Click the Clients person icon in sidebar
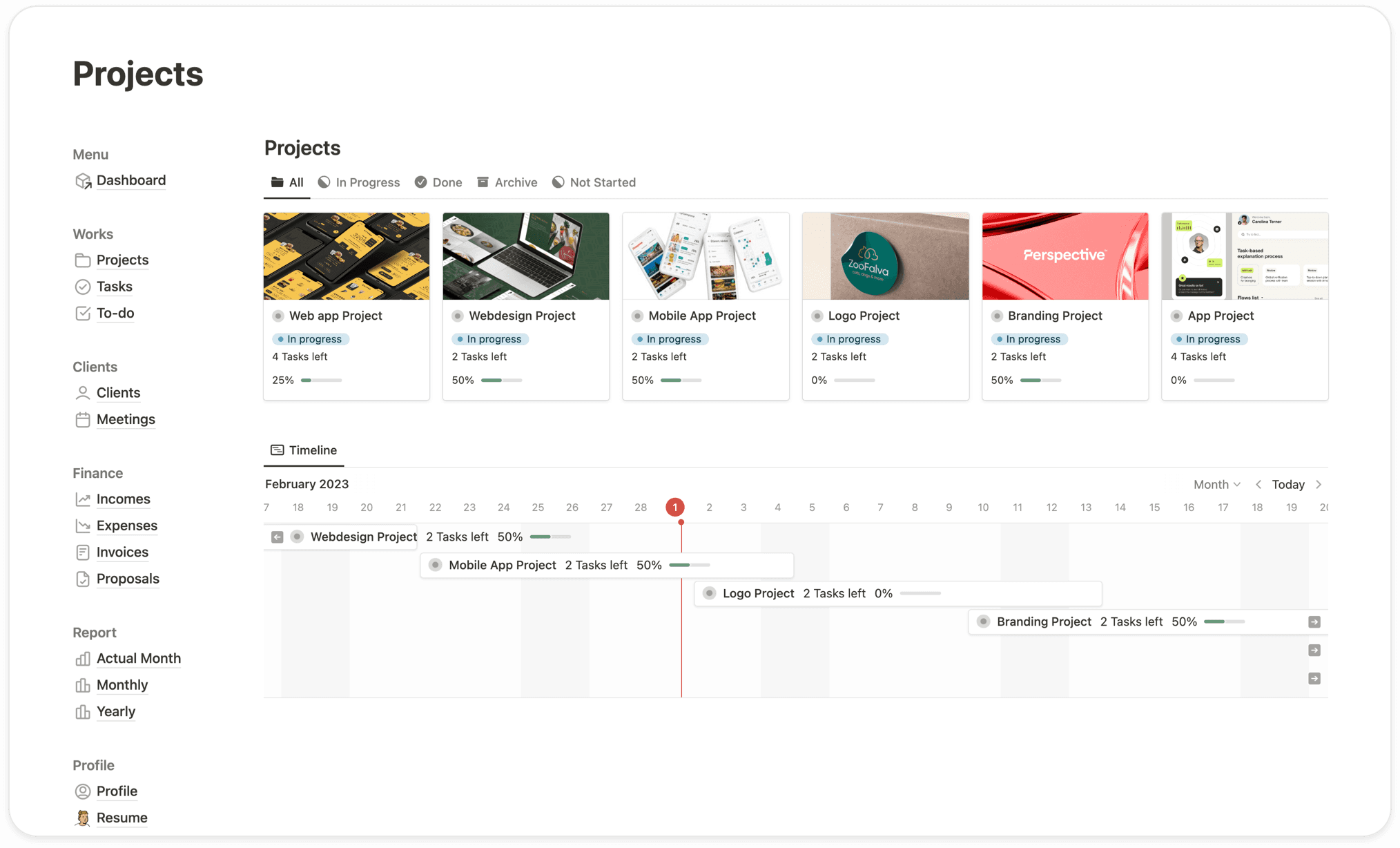The image size is (1400, 848). [x=84, y=392]
